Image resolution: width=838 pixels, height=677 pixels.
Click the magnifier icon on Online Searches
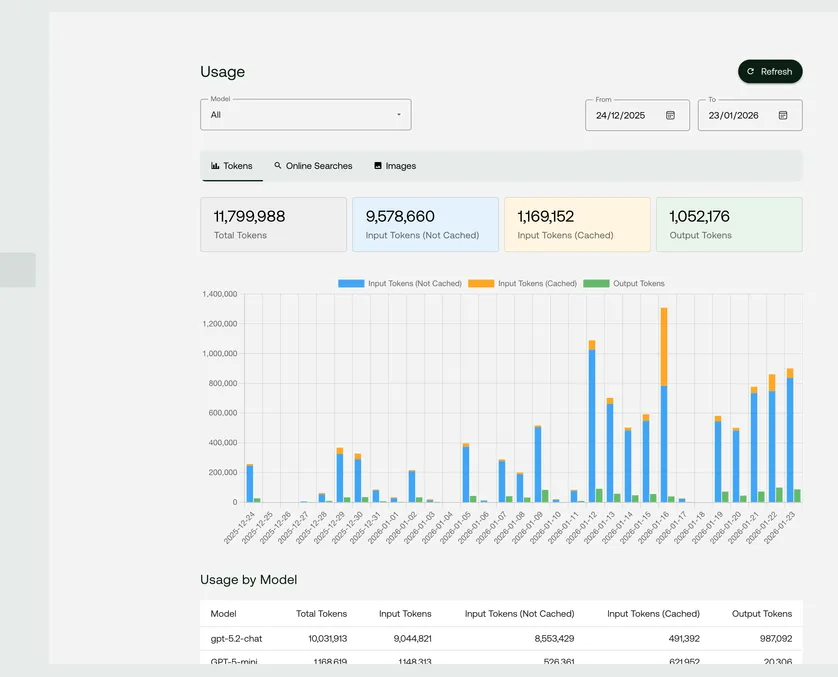tap(278, 166)
